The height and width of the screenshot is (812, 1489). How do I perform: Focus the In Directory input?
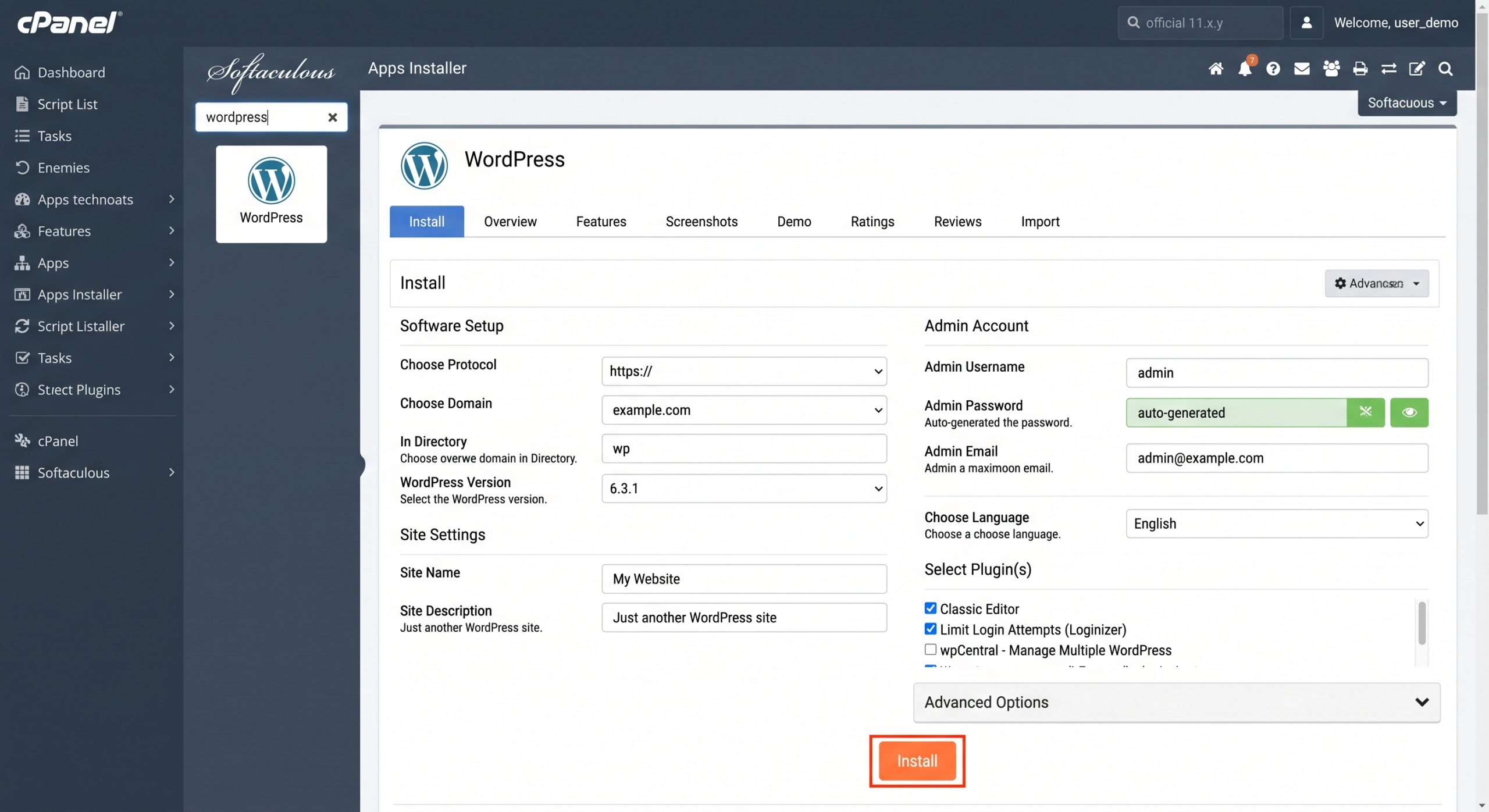(x=744, y=448)
